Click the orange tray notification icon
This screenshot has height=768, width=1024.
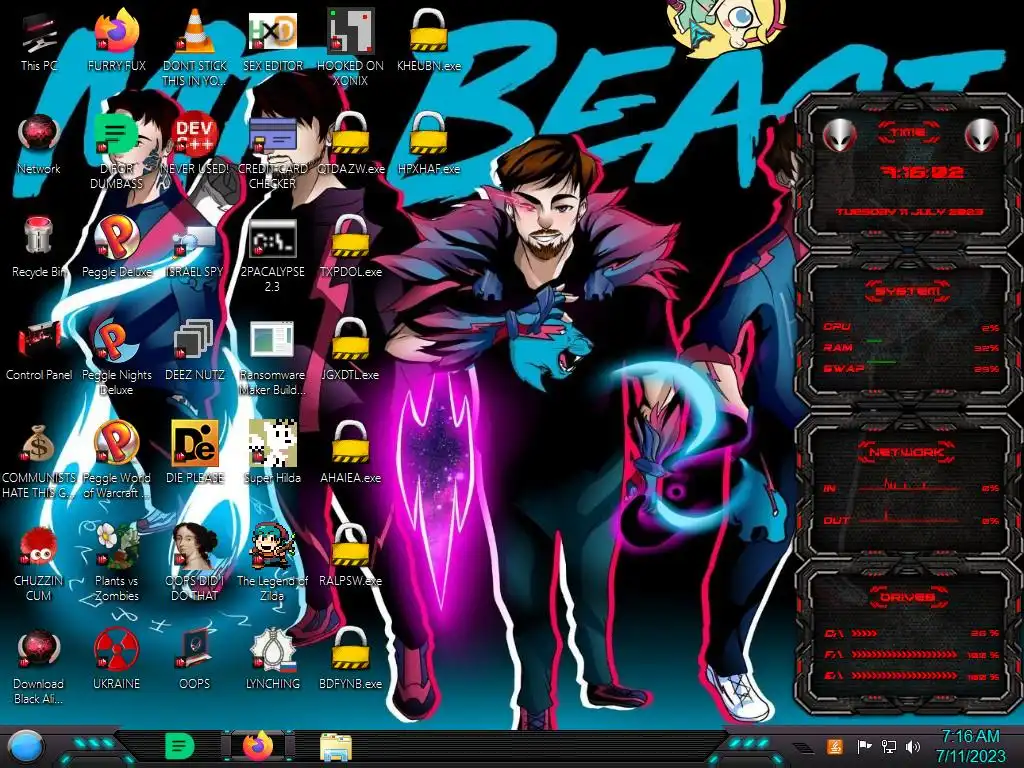pyautogui.click(x=835, y=746)
